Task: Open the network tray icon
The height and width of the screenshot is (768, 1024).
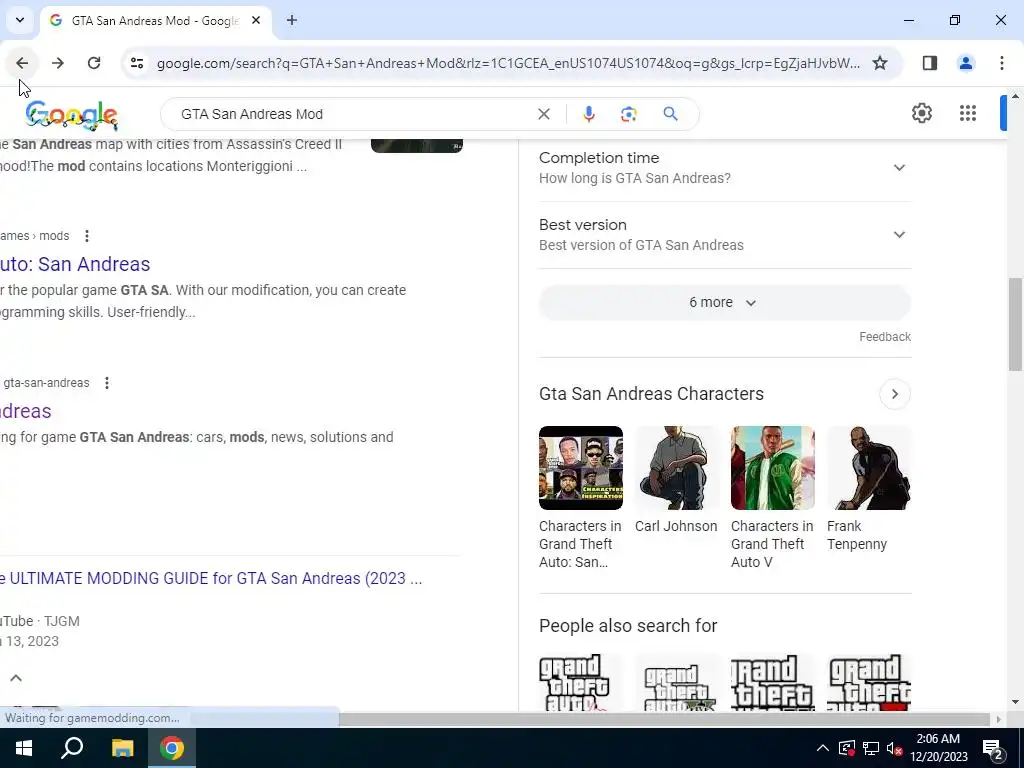Action: coord(871,748)
